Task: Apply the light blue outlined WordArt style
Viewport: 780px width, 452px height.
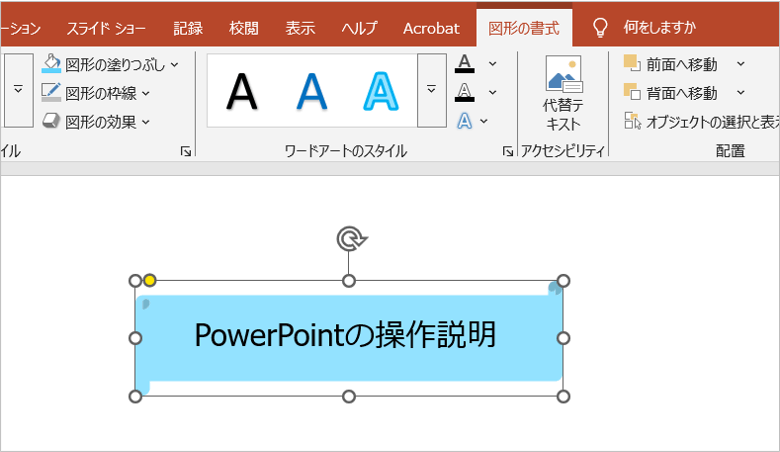Action: 381,91
